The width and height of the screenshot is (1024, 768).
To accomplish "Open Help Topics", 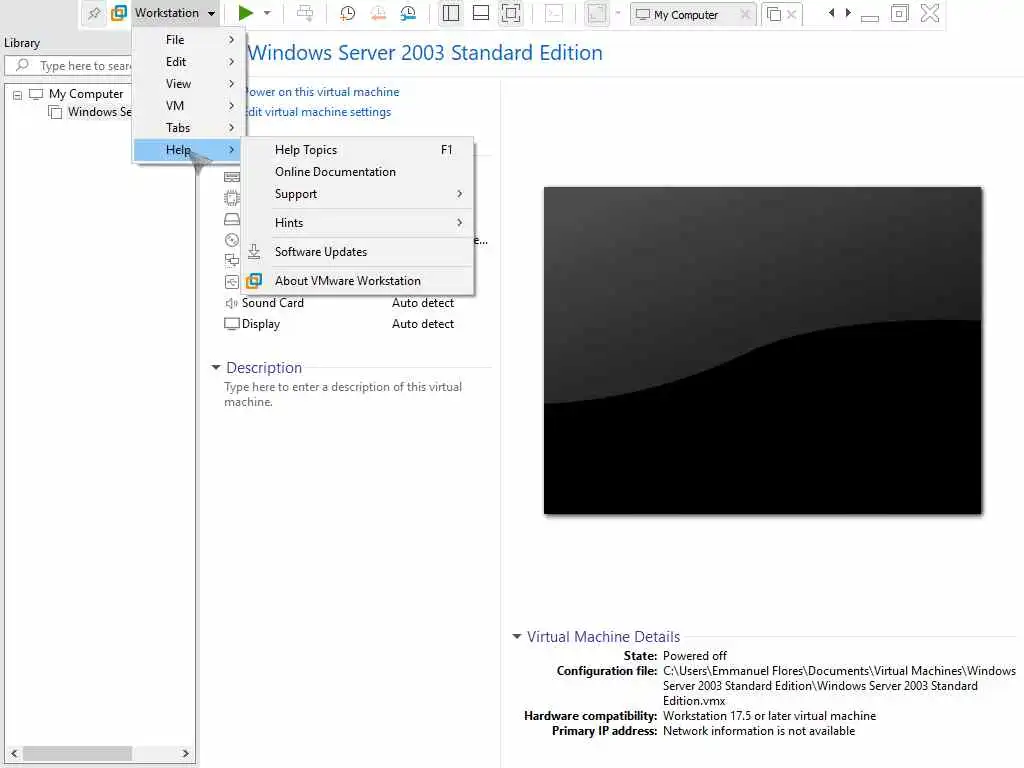I will [358, 150].
